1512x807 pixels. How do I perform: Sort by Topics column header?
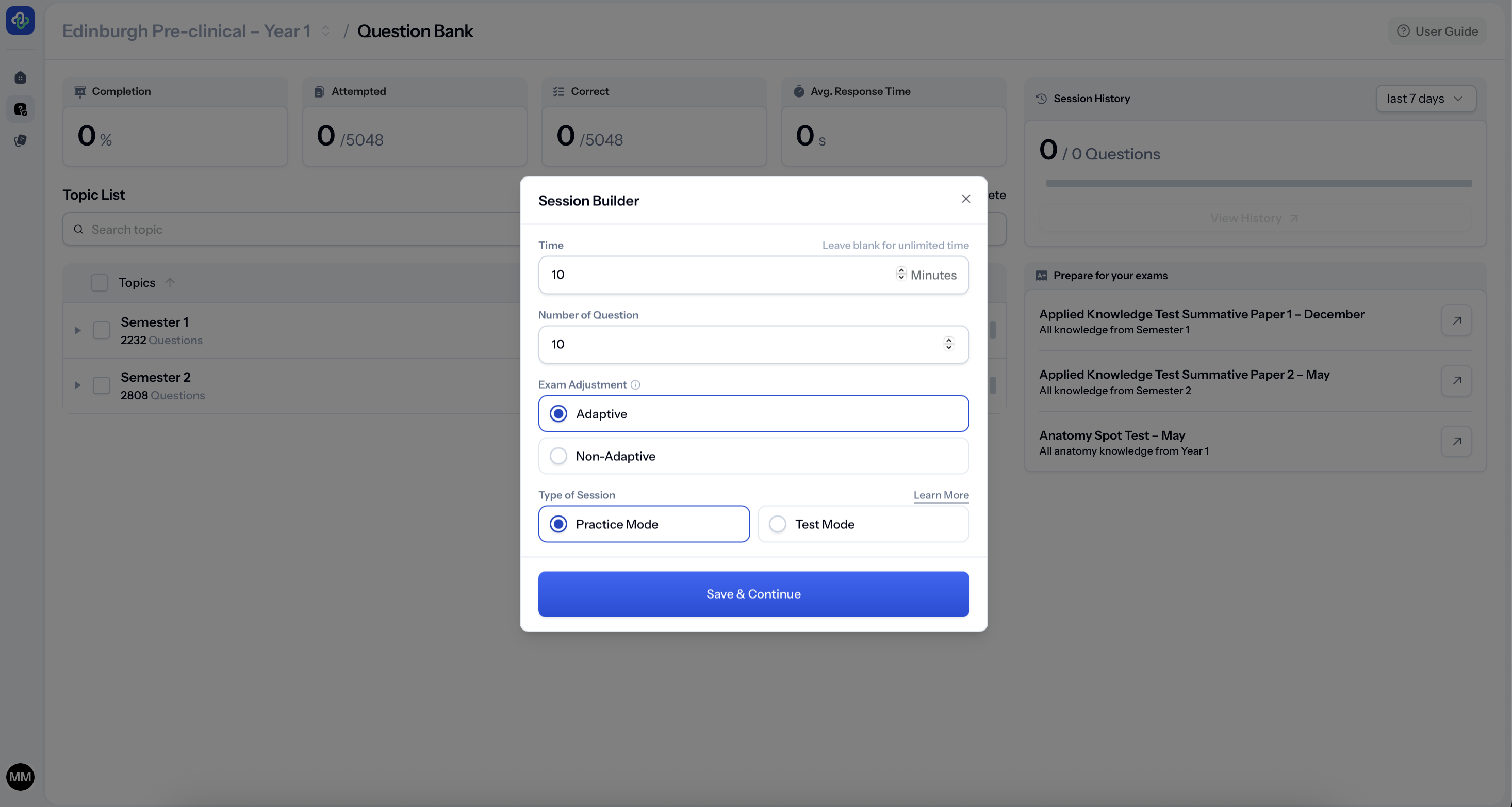(137, 283)
